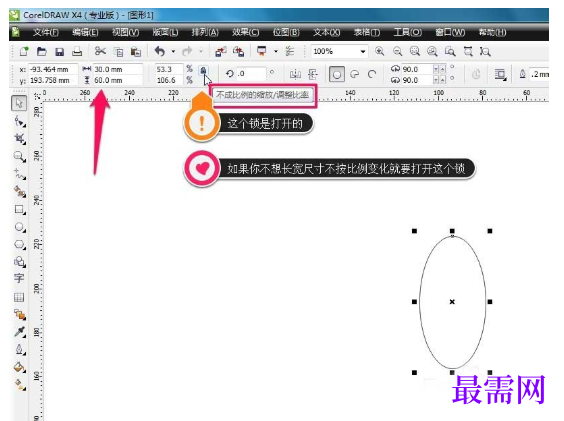Click the ellipse center X marker

pos(452,302)
